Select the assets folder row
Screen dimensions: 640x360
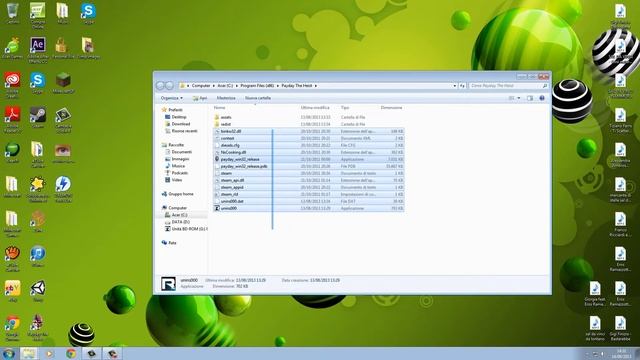309,117
